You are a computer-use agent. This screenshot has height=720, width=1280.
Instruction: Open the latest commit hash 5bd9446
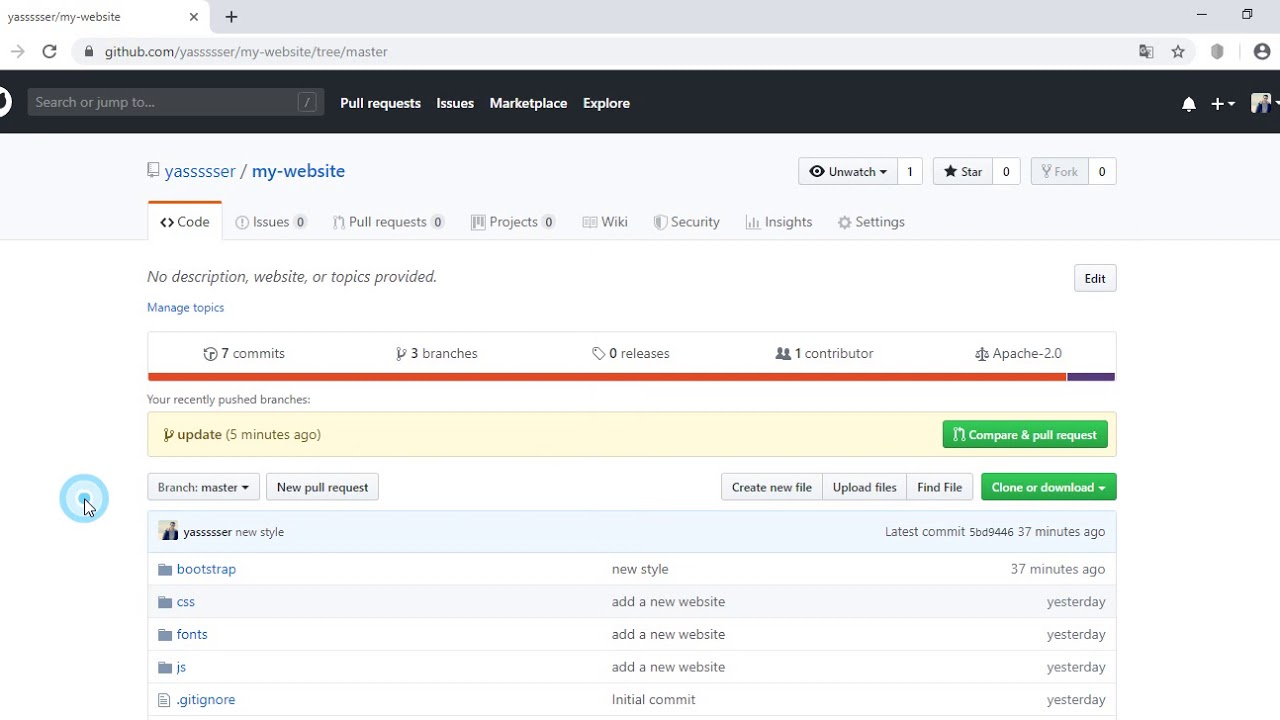pos(991,532)
